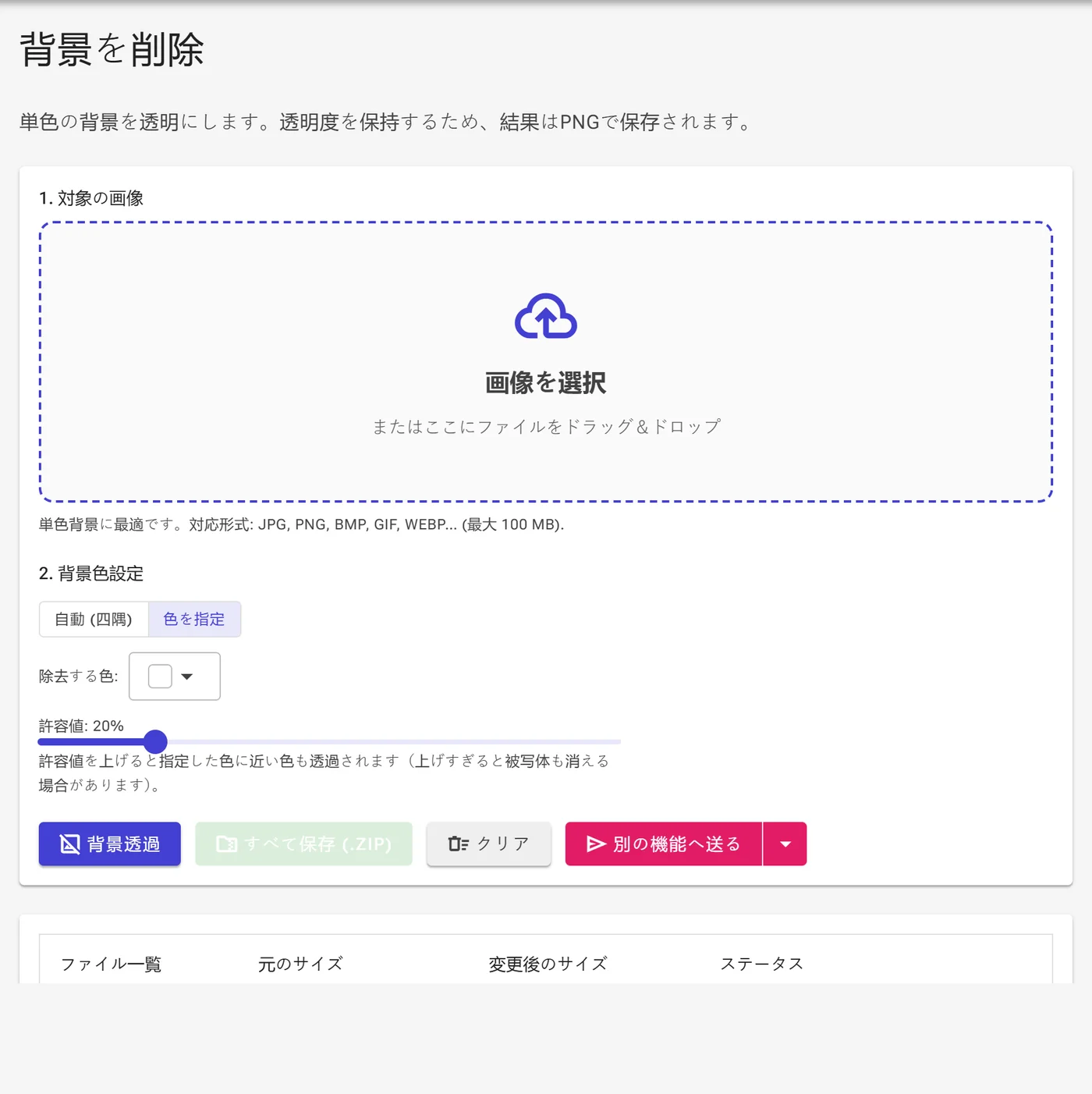Select the 自動 (四隅) mode toggle
1092x1094 pixels.
point(94,619)
